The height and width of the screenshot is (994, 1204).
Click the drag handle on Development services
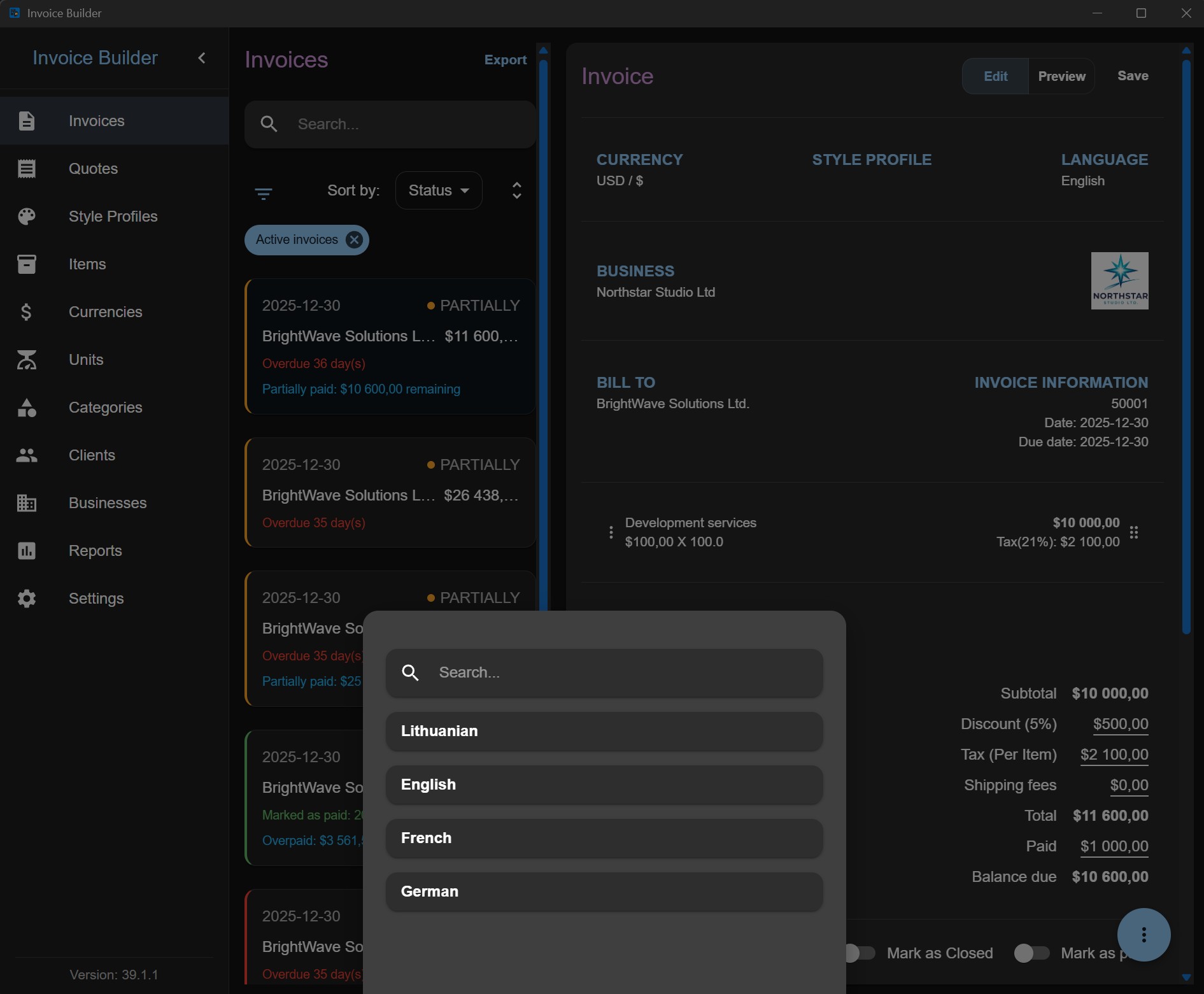1134,532
